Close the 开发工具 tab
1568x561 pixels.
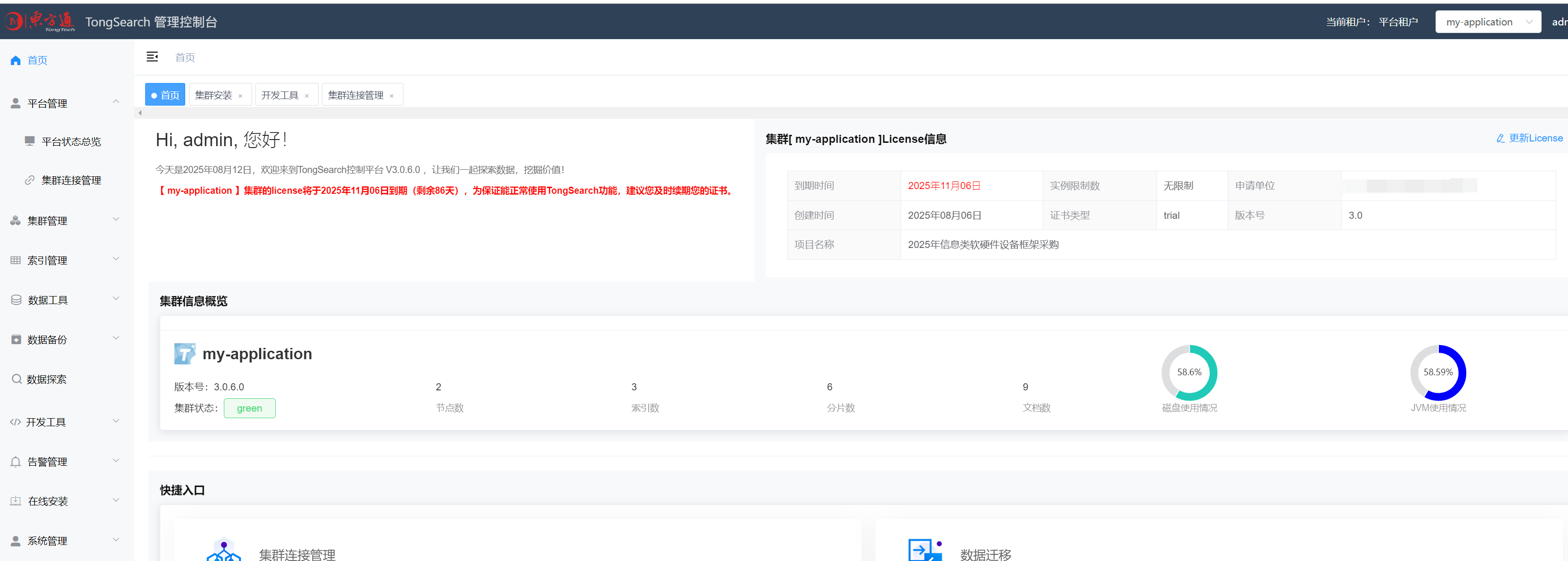click(x=307, y=96)
